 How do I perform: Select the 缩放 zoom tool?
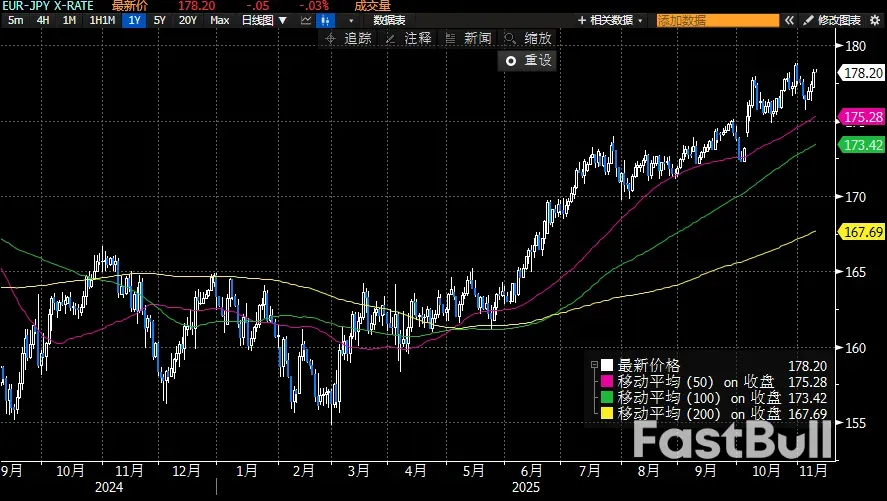click(x=529, y=38)
